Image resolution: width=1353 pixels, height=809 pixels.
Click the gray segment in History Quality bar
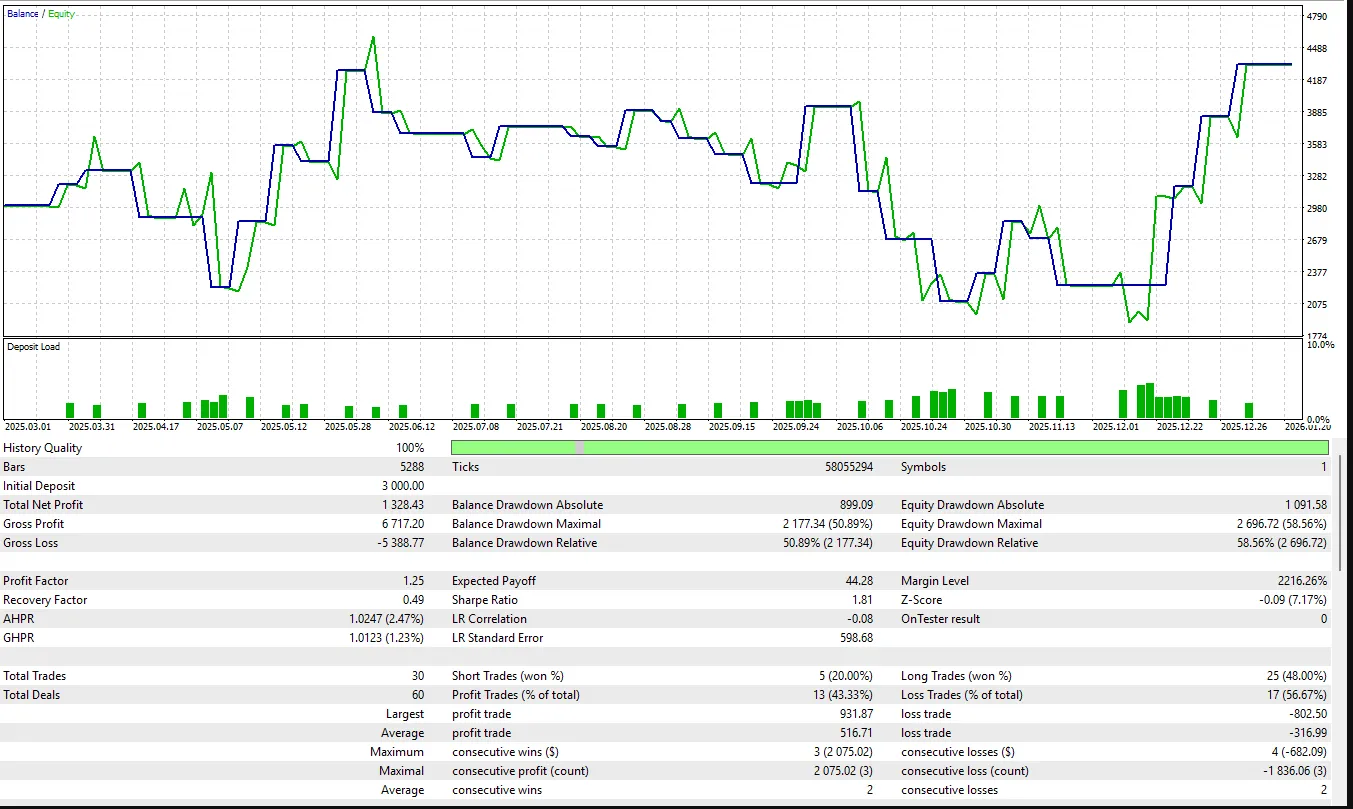coord(578,448)
